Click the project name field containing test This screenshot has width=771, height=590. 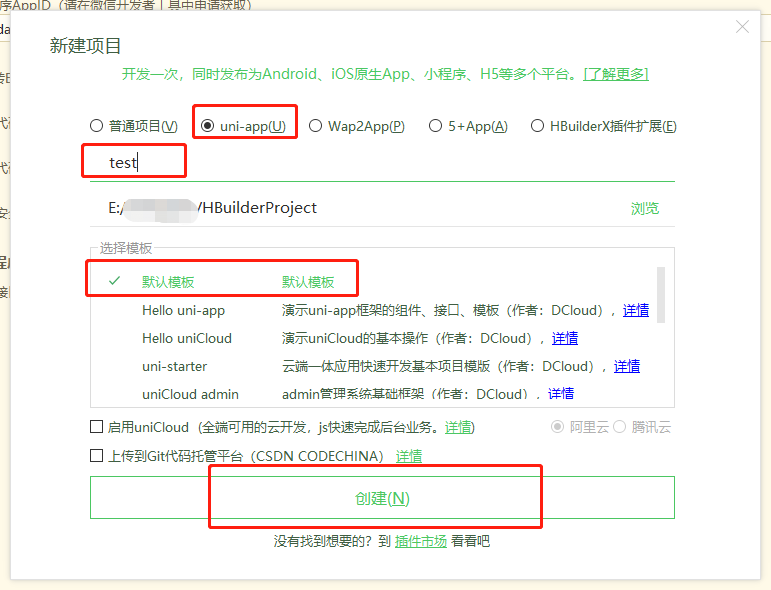[382, 163]
